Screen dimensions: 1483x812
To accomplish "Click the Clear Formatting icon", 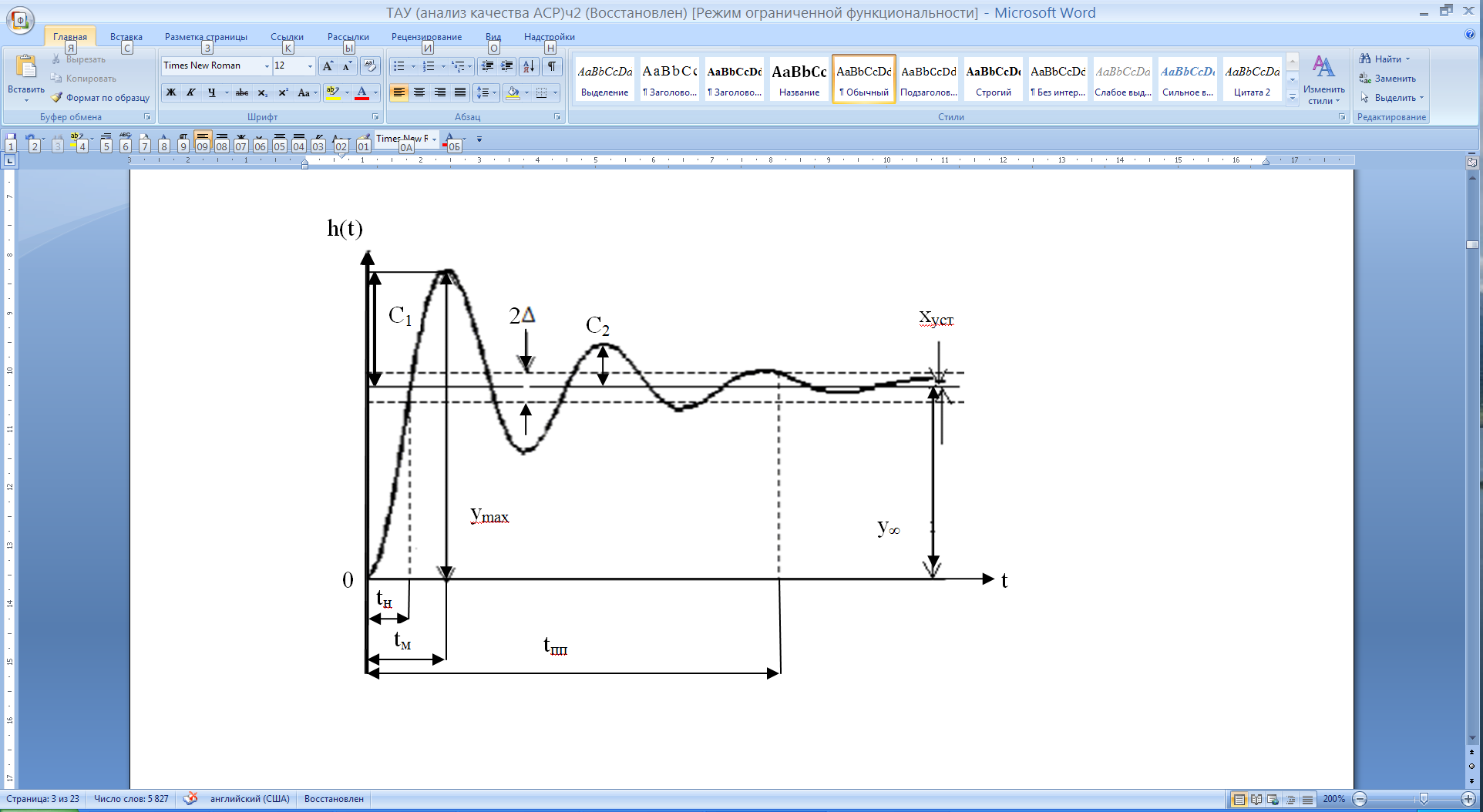I will 370,66.
